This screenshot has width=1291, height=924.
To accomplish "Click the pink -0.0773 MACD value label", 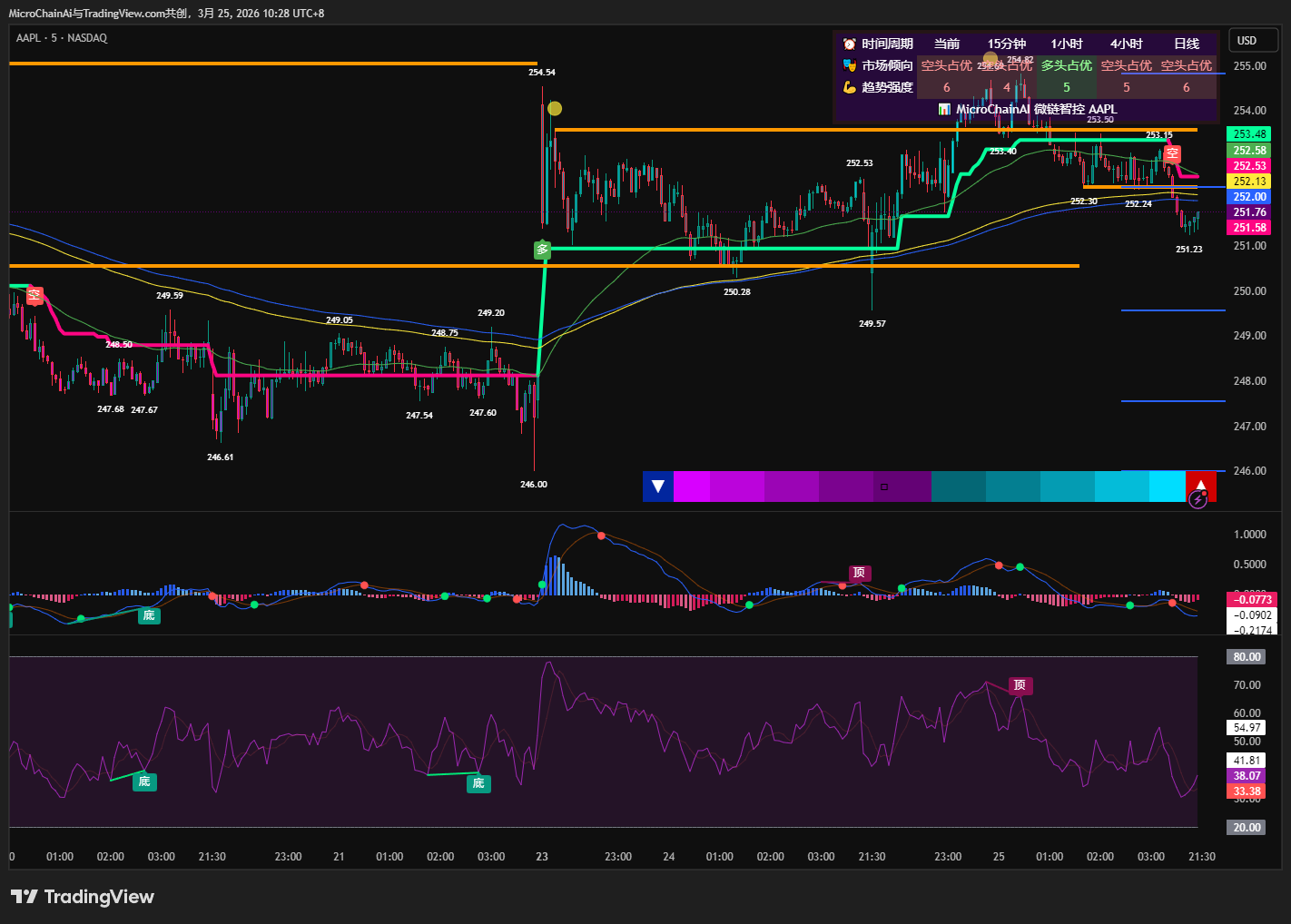I will click(x=1252, y=600).
